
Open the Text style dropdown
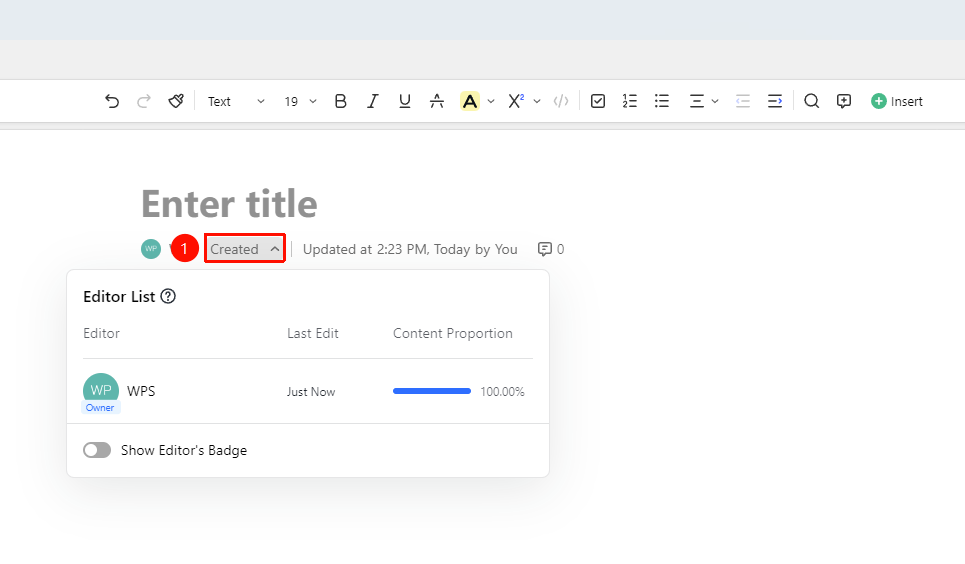click(236, 101)
